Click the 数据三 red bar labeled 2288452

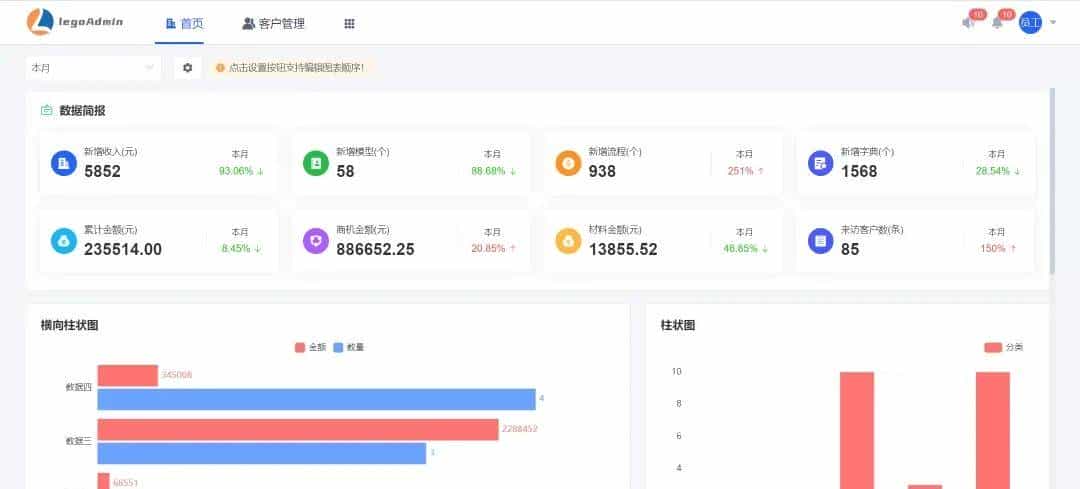298,429
